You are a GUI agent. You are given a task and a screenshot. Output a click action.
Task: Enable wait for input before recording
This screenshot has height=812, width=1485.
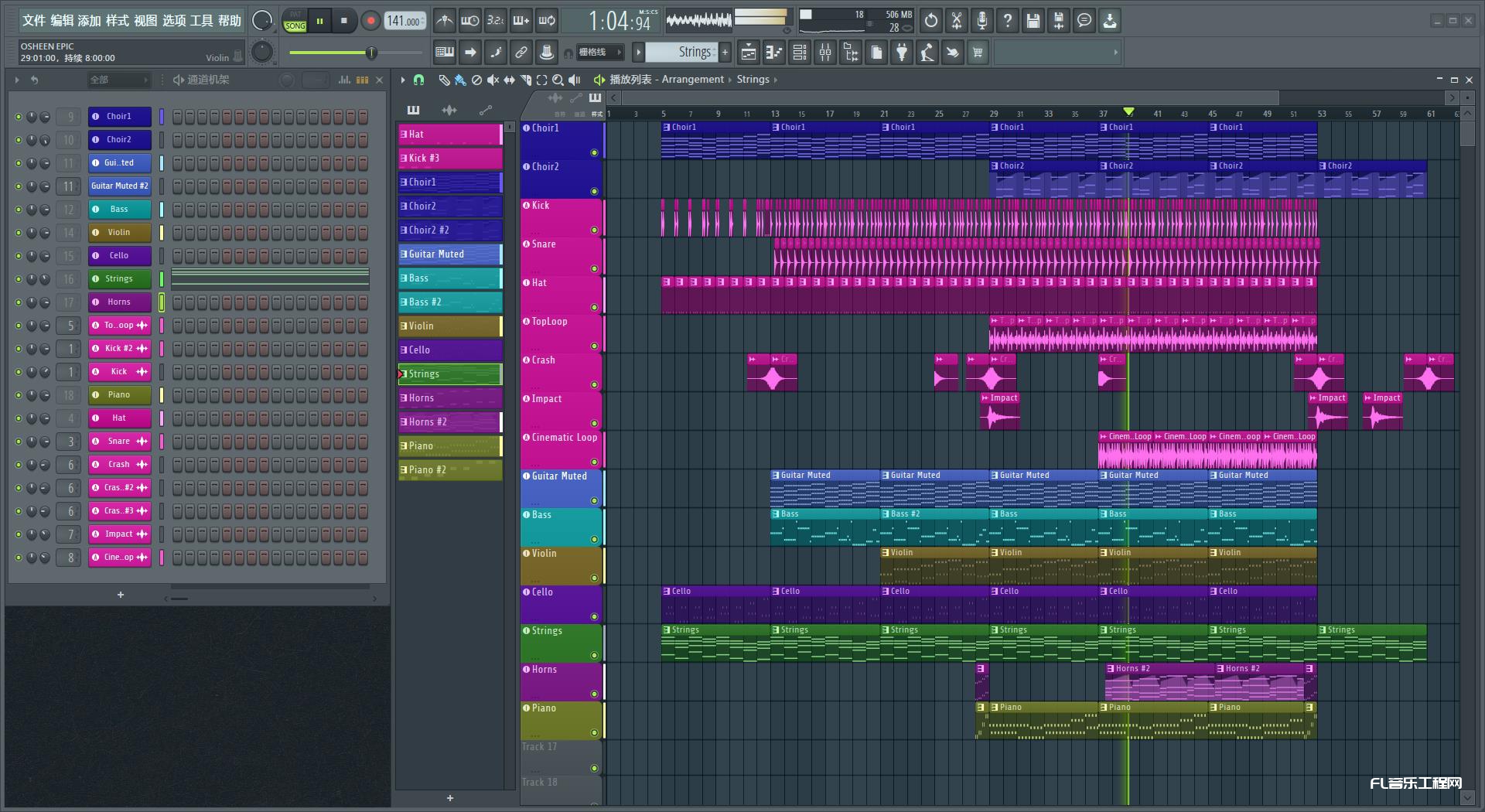[x=469, y=21]
